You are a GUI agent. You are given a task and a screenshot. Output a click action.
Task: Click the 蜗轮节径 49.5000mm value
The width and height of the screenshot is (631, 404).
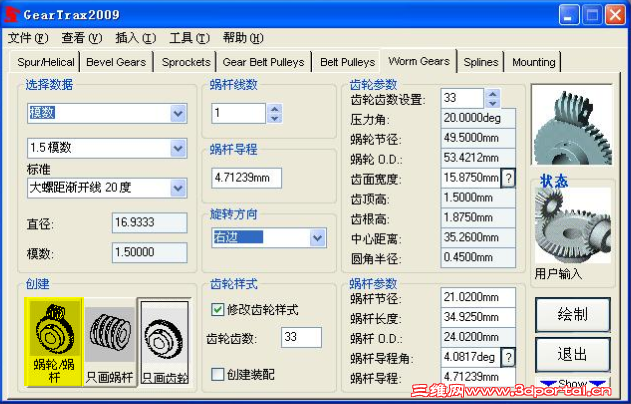[478, 138]
